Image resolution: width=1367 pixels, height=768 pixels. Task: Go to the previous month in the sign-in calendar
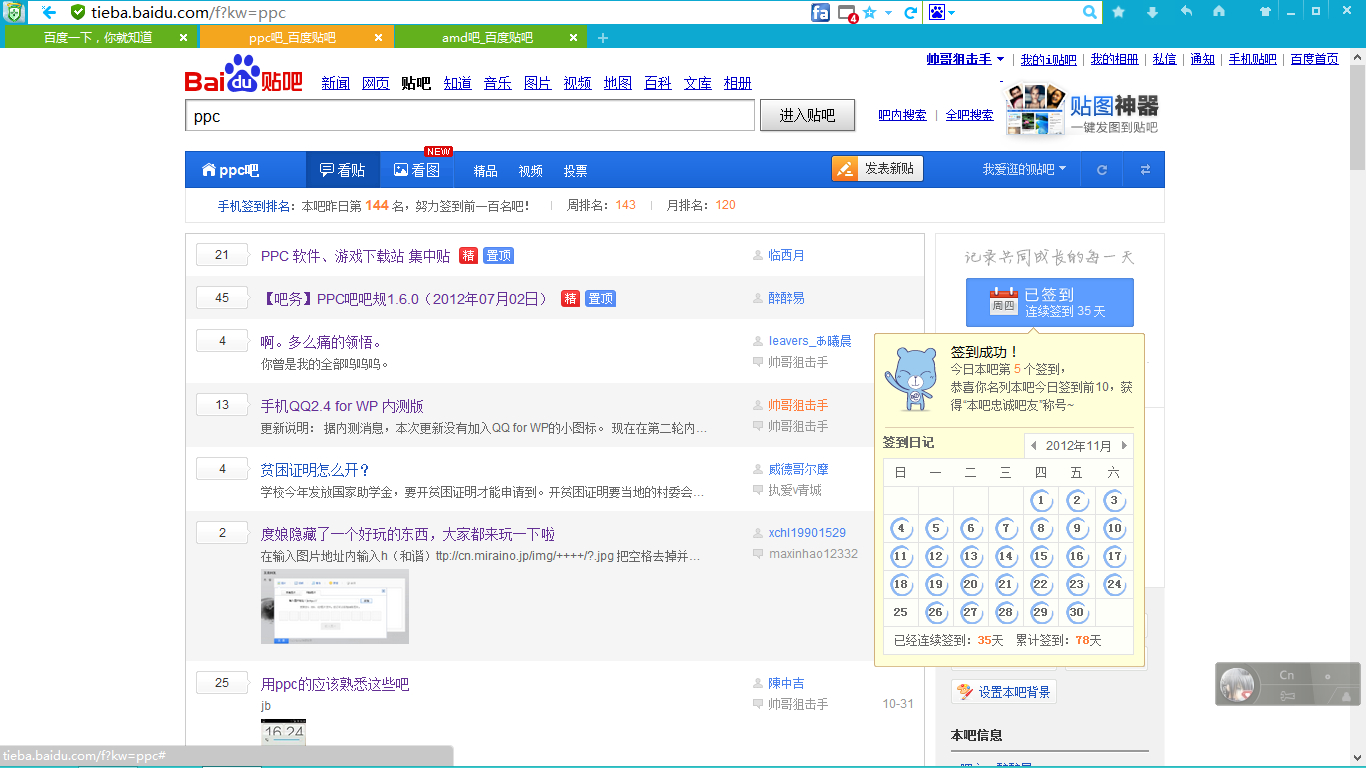(x=1034, y=446)
